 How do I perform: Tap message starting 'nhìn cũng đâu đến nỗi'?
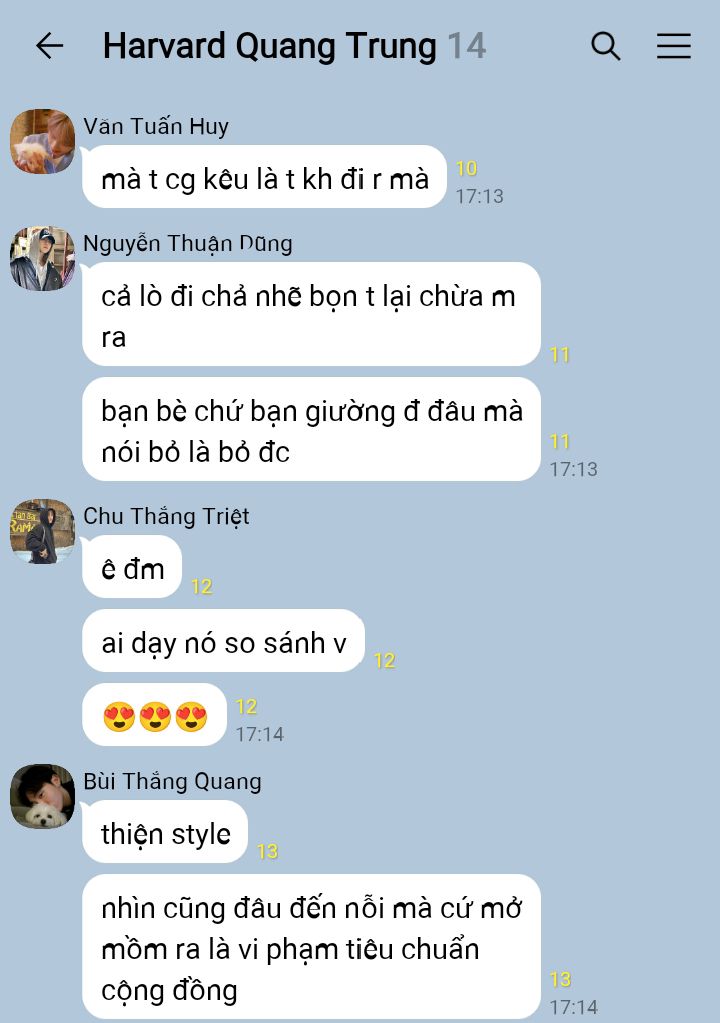[312, 947]
